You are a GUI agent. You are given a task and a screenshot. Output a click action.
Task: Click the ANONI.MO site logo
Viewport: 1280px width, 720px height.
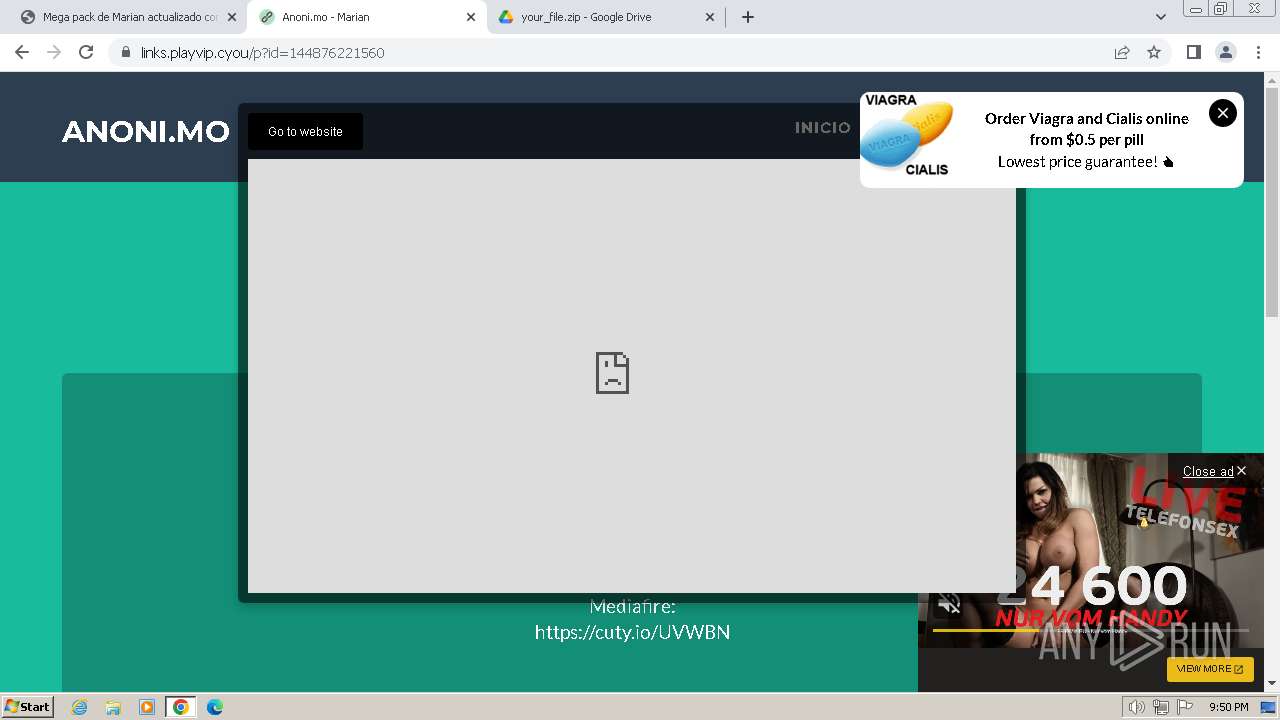pos(146,131)
